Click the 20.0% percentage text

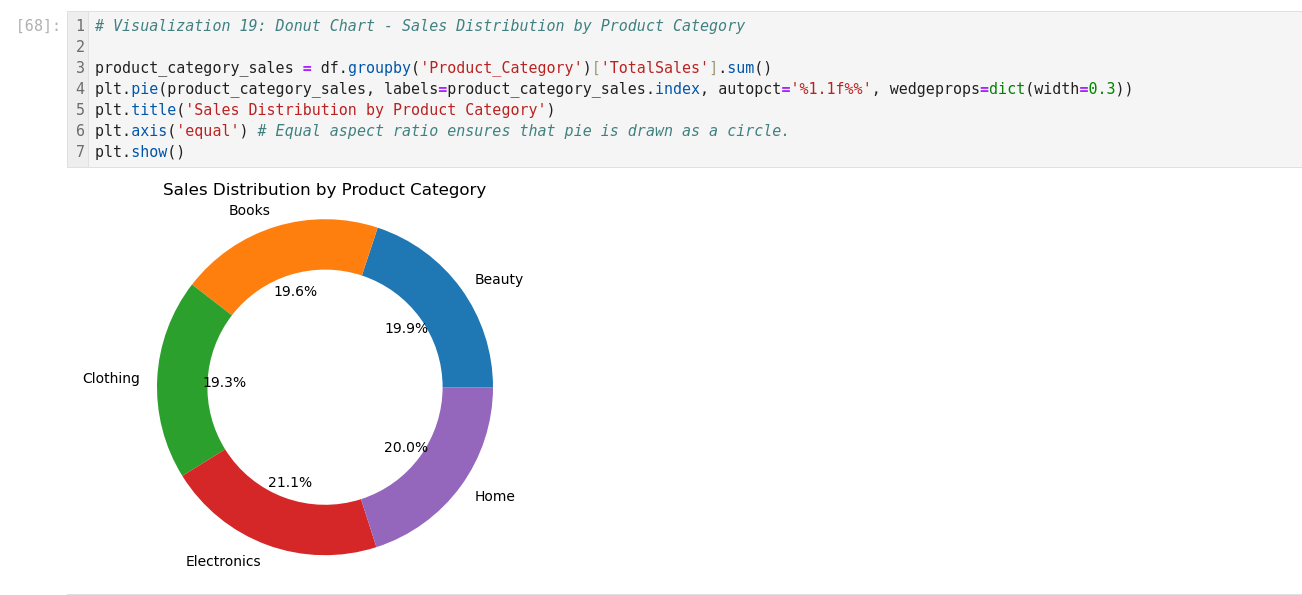tap(406, 448)
